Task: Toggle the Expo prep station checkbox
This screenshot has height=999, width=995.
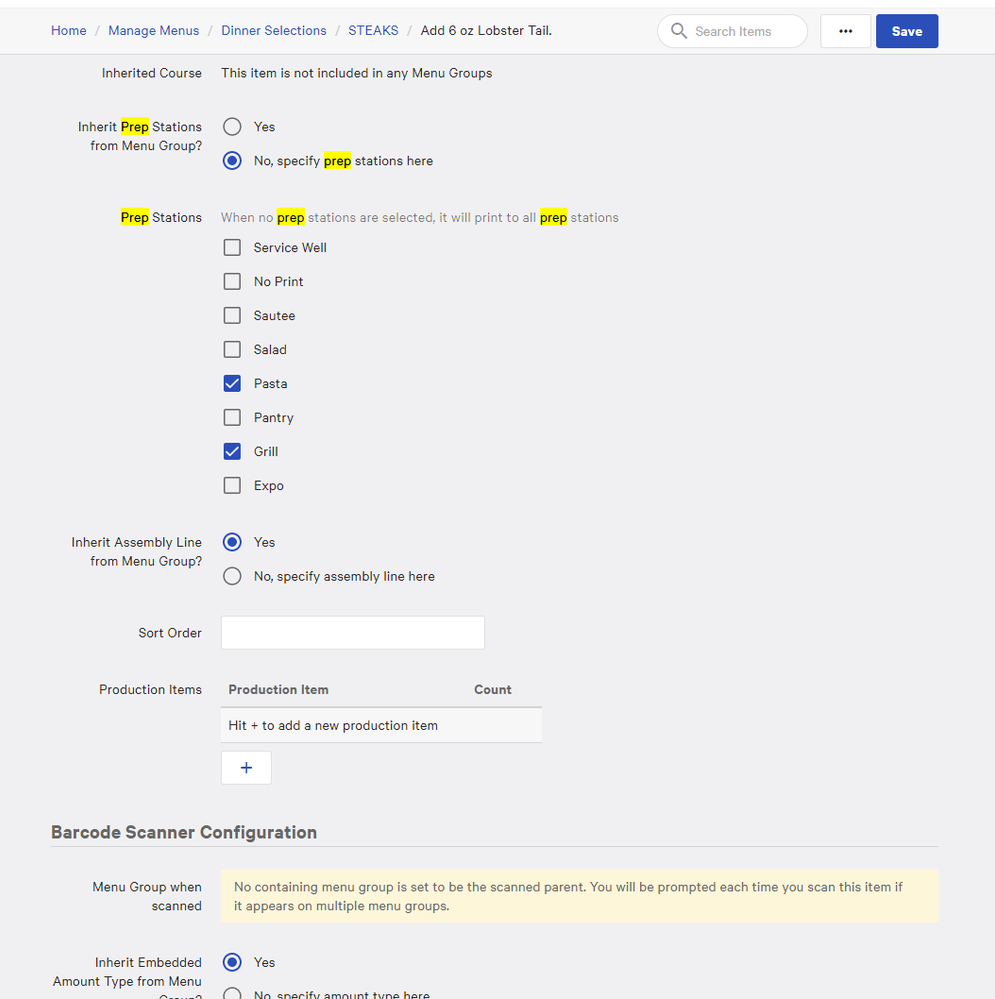Action: (232, 486)
